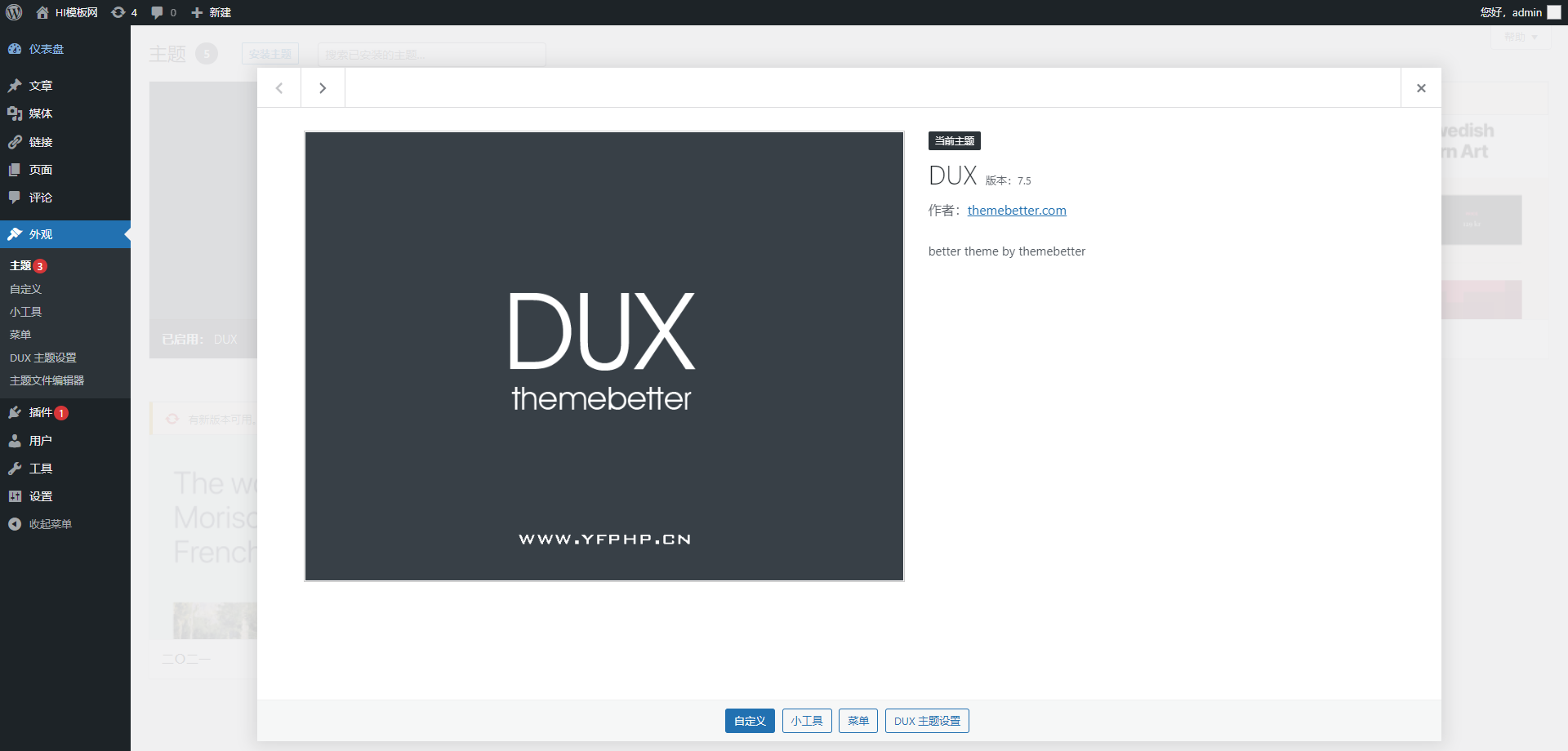
Task: Open 文章 menu item
Action: pyautogui.click(x=65, y=86)
